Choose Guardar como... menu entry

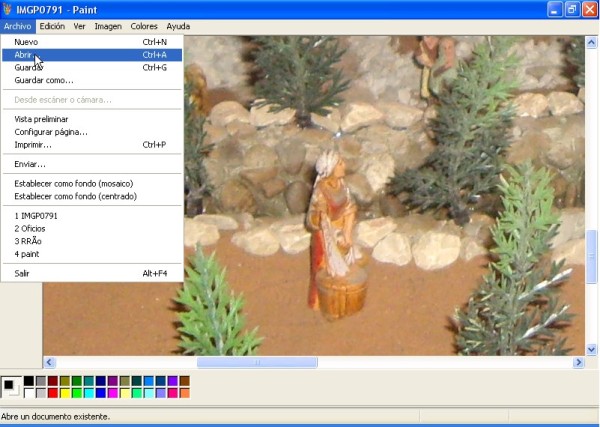click(44, 80)
